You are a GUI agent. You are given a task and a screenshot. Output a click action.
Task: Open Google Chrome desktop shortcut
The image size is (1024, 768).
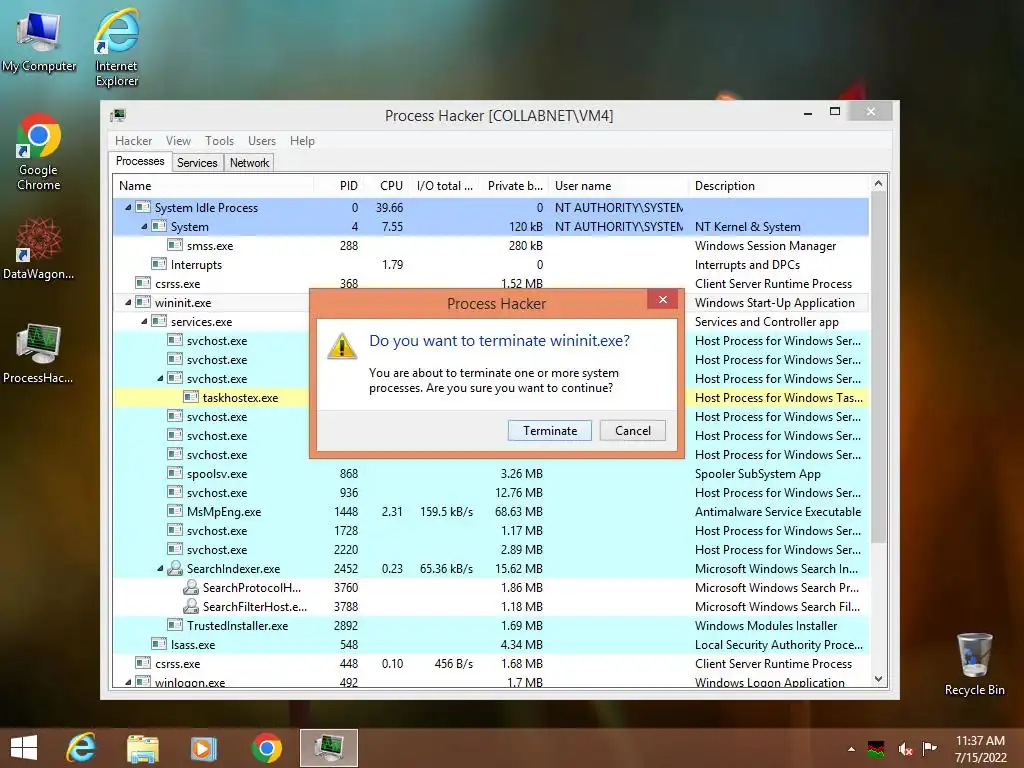pyautogui.click(x=39, y=152)
